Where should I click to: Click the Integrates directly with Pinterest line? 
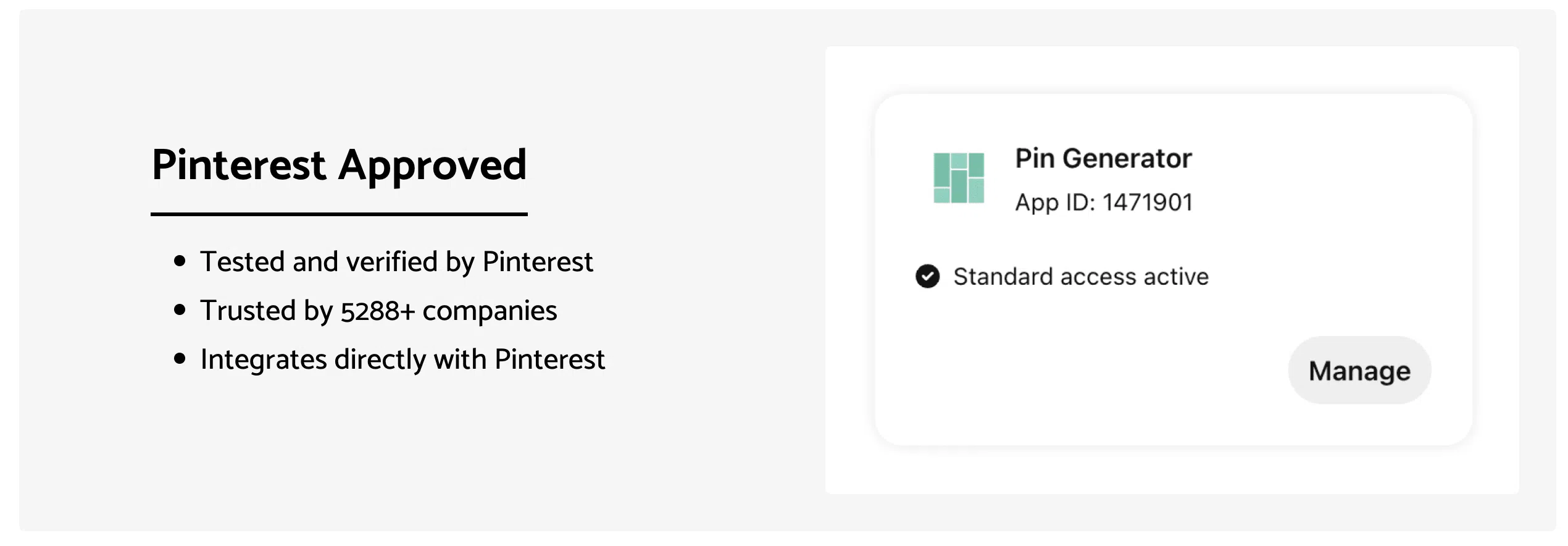click(402, 359)
